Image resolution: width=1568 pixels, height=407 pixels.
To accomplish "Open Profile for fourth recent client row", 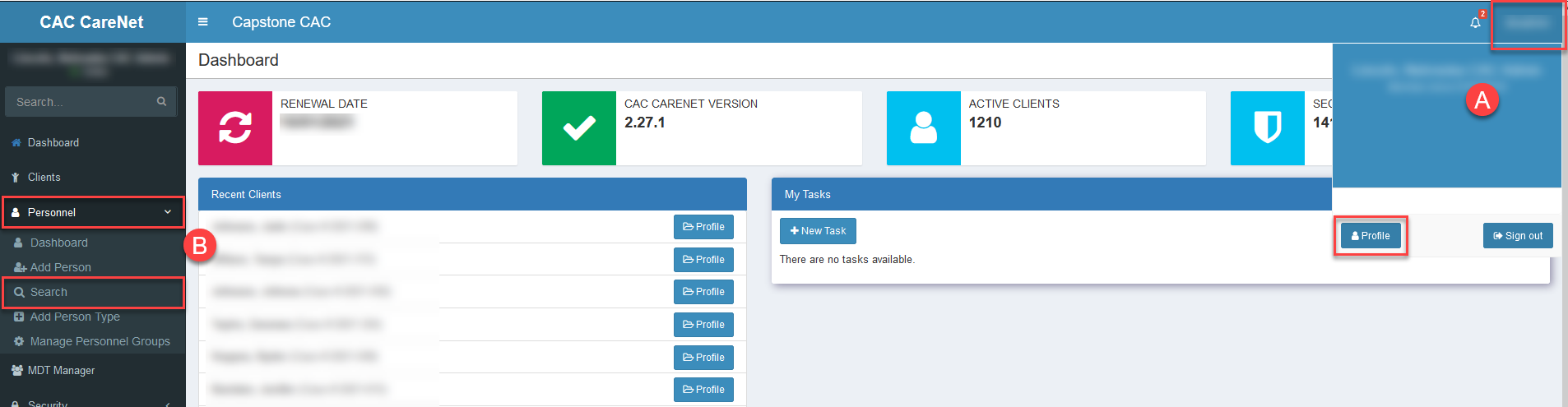I will click(703, 325).
